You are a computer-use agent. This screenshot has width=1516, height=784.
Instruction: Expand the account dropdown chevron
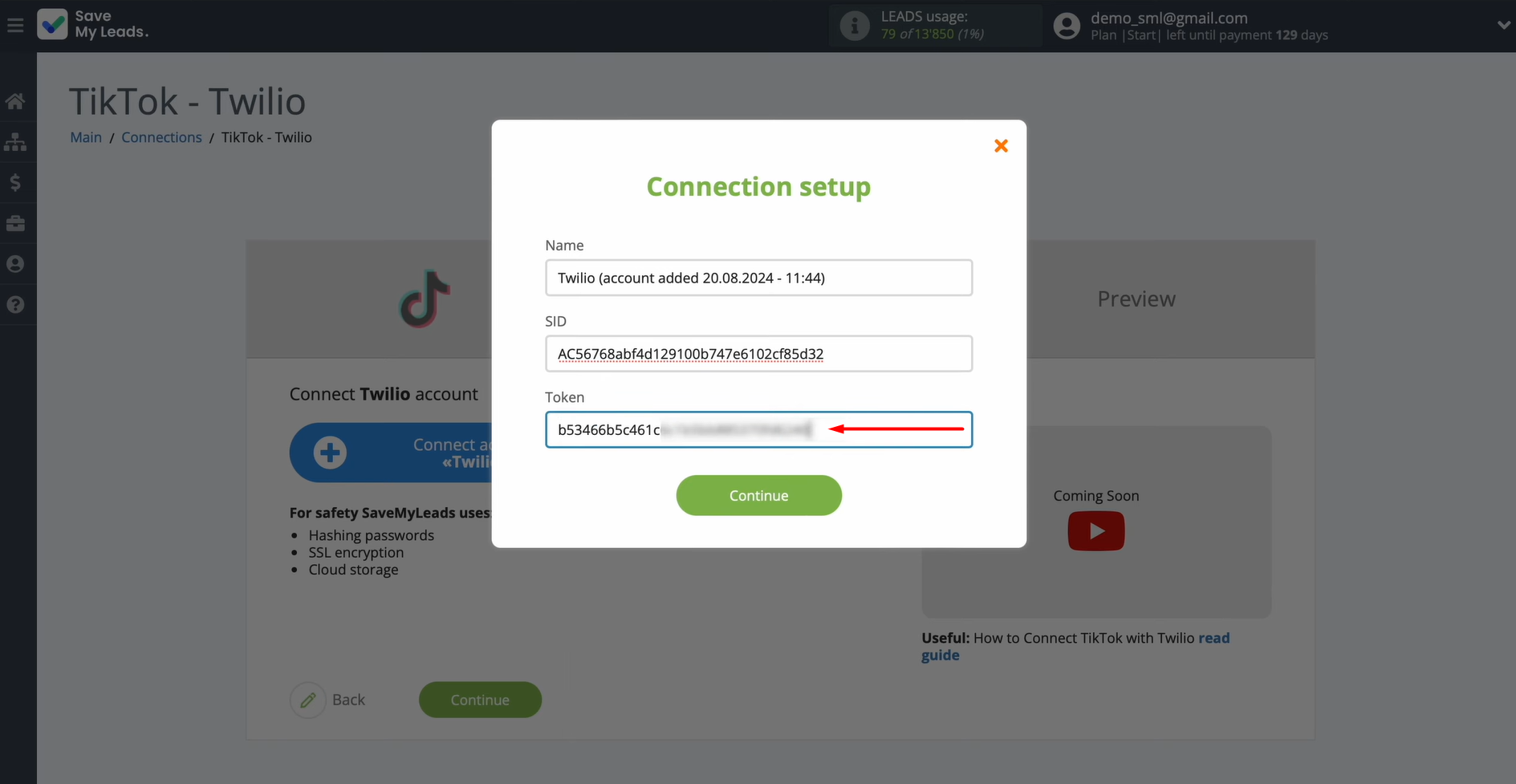(1503, 25)
